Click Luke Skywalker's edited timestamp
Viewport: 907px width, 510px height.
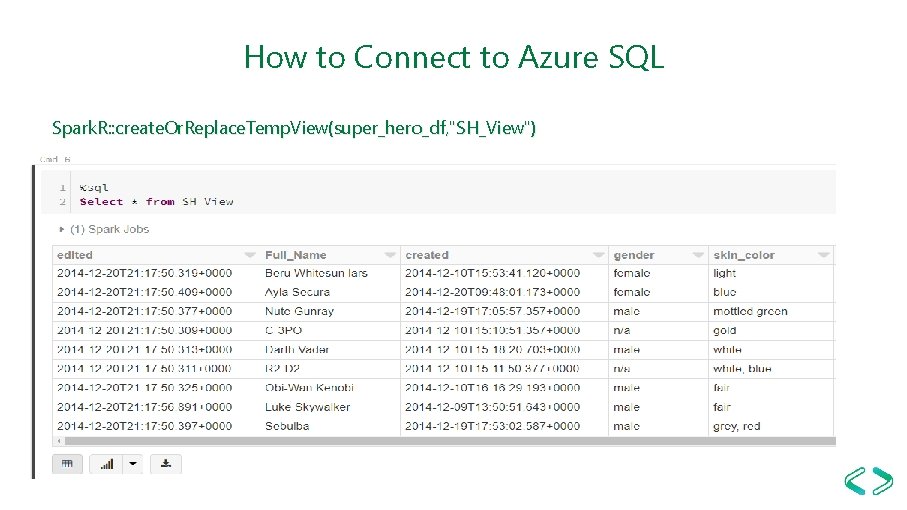pyautogui.click(x=145, y=407)
